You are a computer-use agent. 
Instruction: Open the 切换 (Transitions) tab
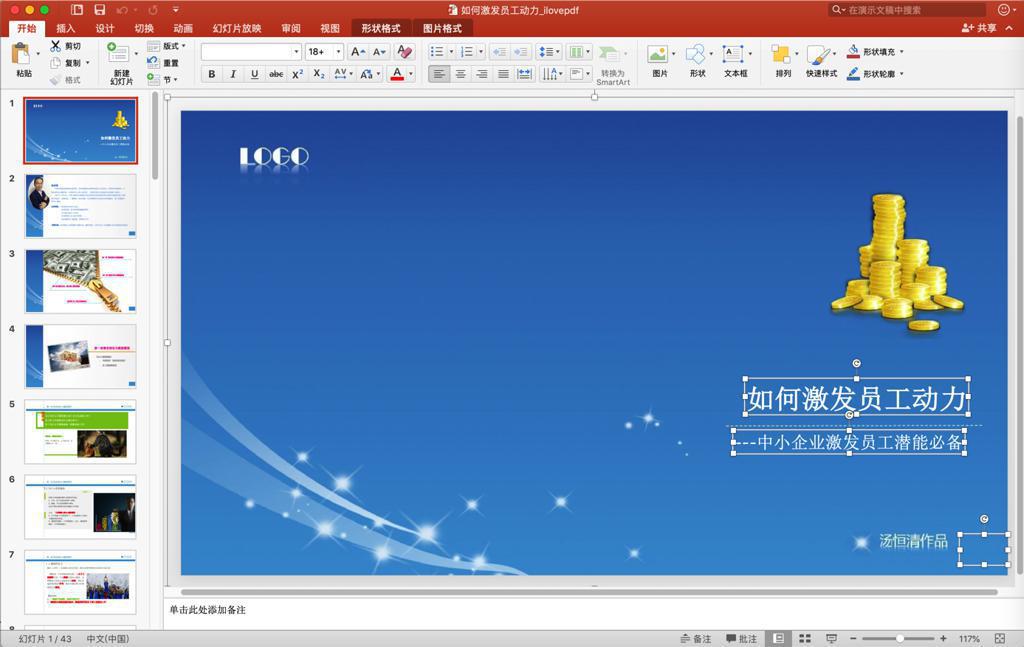144,28
